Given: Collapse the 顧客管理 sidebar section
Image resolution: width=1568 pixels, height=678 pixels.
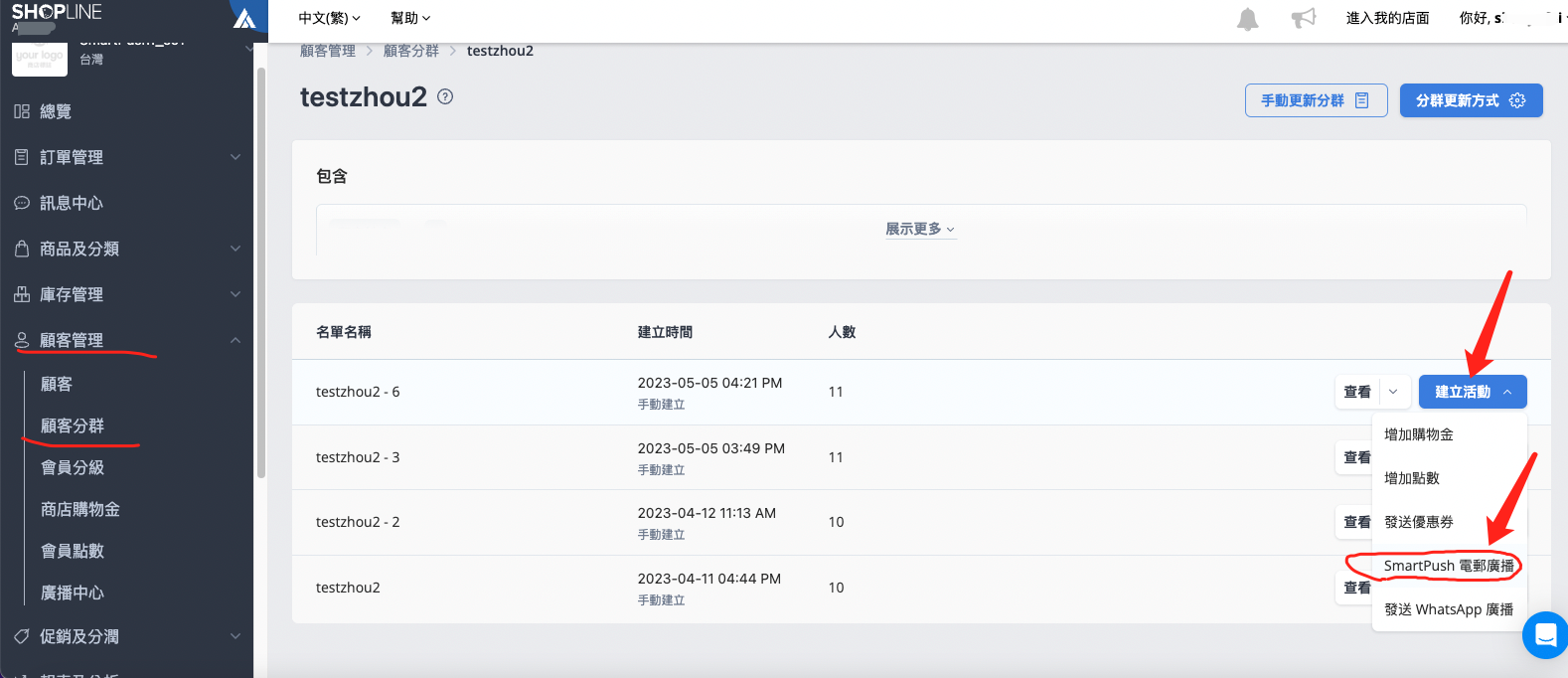Looking at the screenshot, I should [235, 340].
